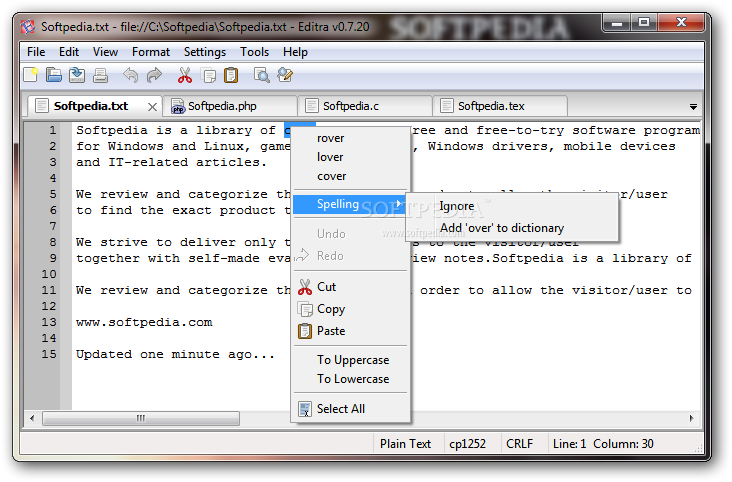
Task: Switch to the Softpedia.tex tab
Action: click(500, 106)
